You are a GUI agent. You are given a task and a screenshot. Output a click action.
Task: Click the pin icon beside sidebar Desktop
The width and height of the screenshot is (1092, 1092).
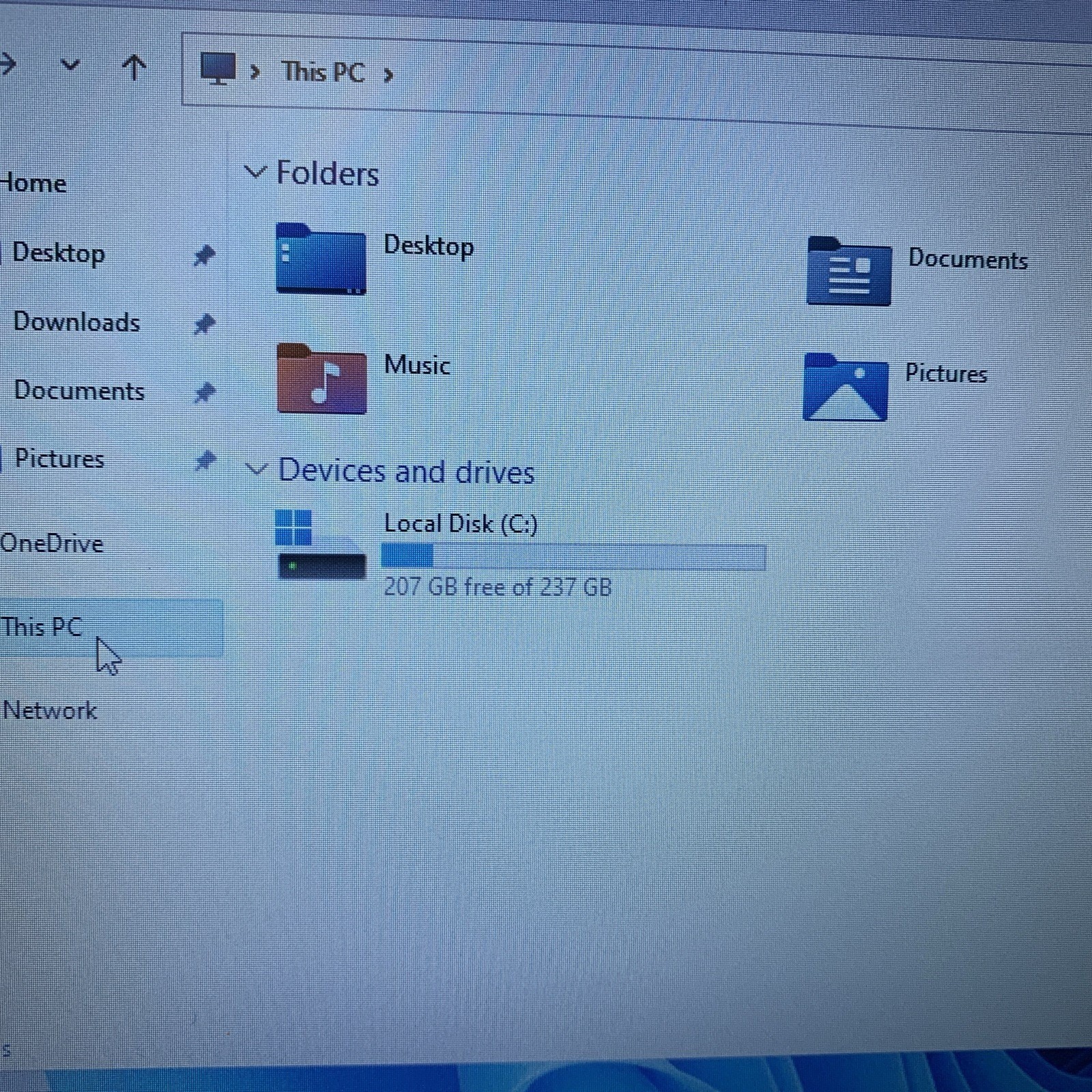pyautogui.click(x=204, y=255)
